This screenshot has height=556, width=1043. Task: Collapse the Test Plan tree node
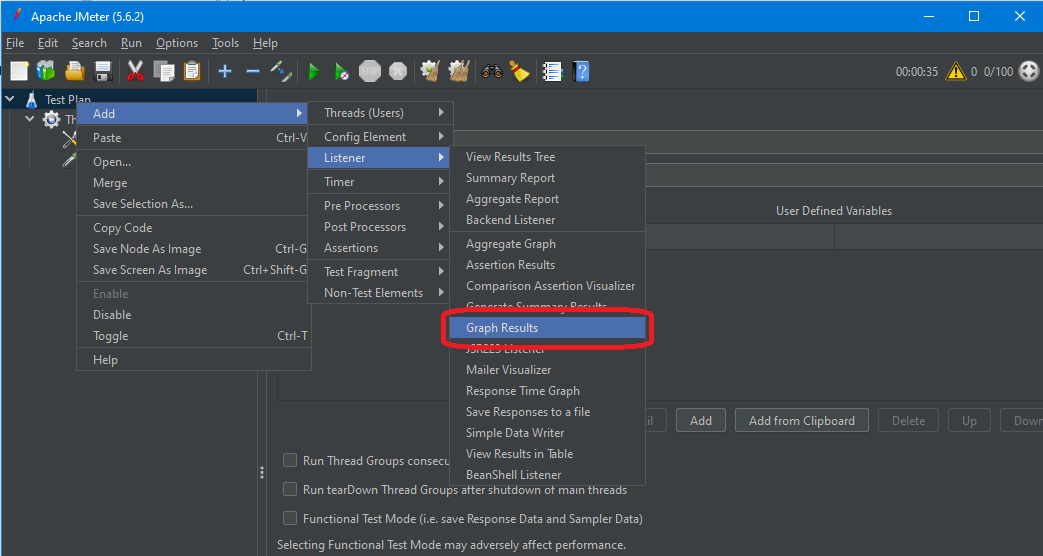11,99
